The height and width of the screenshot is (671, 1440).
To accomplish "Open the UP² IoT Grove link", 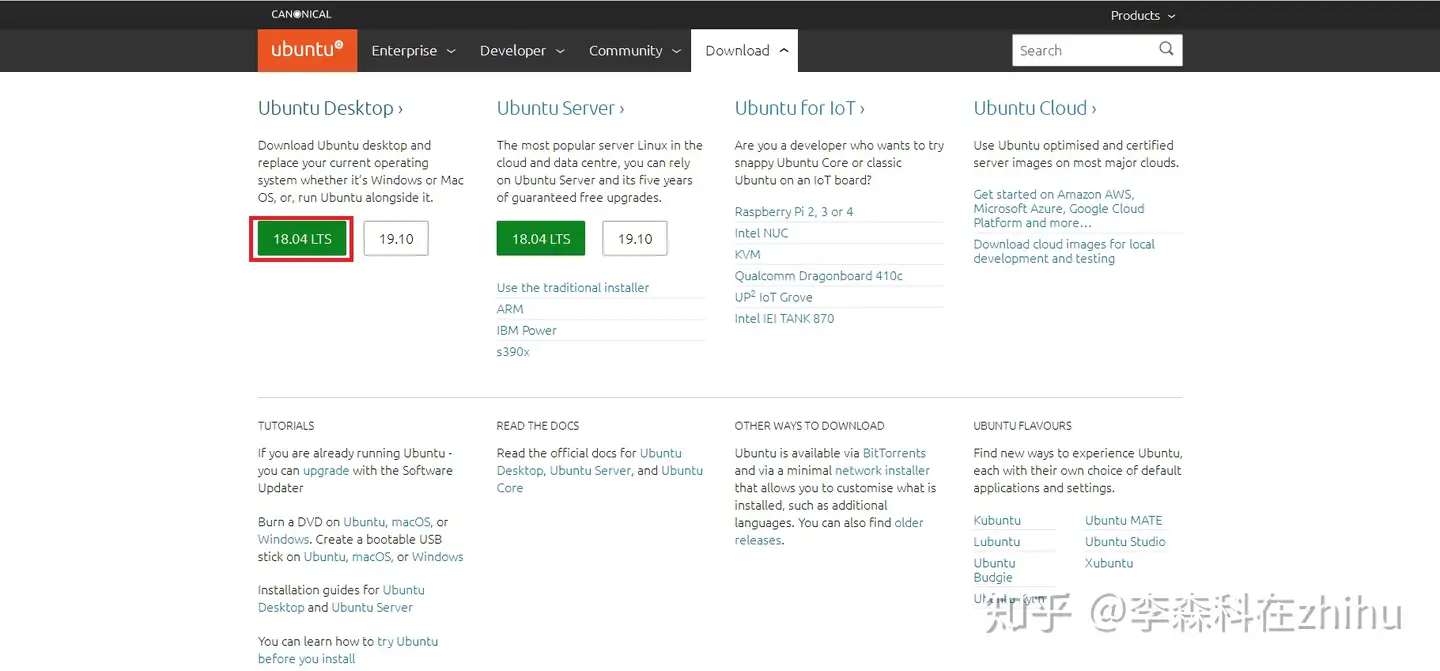I will coord(774,297).
